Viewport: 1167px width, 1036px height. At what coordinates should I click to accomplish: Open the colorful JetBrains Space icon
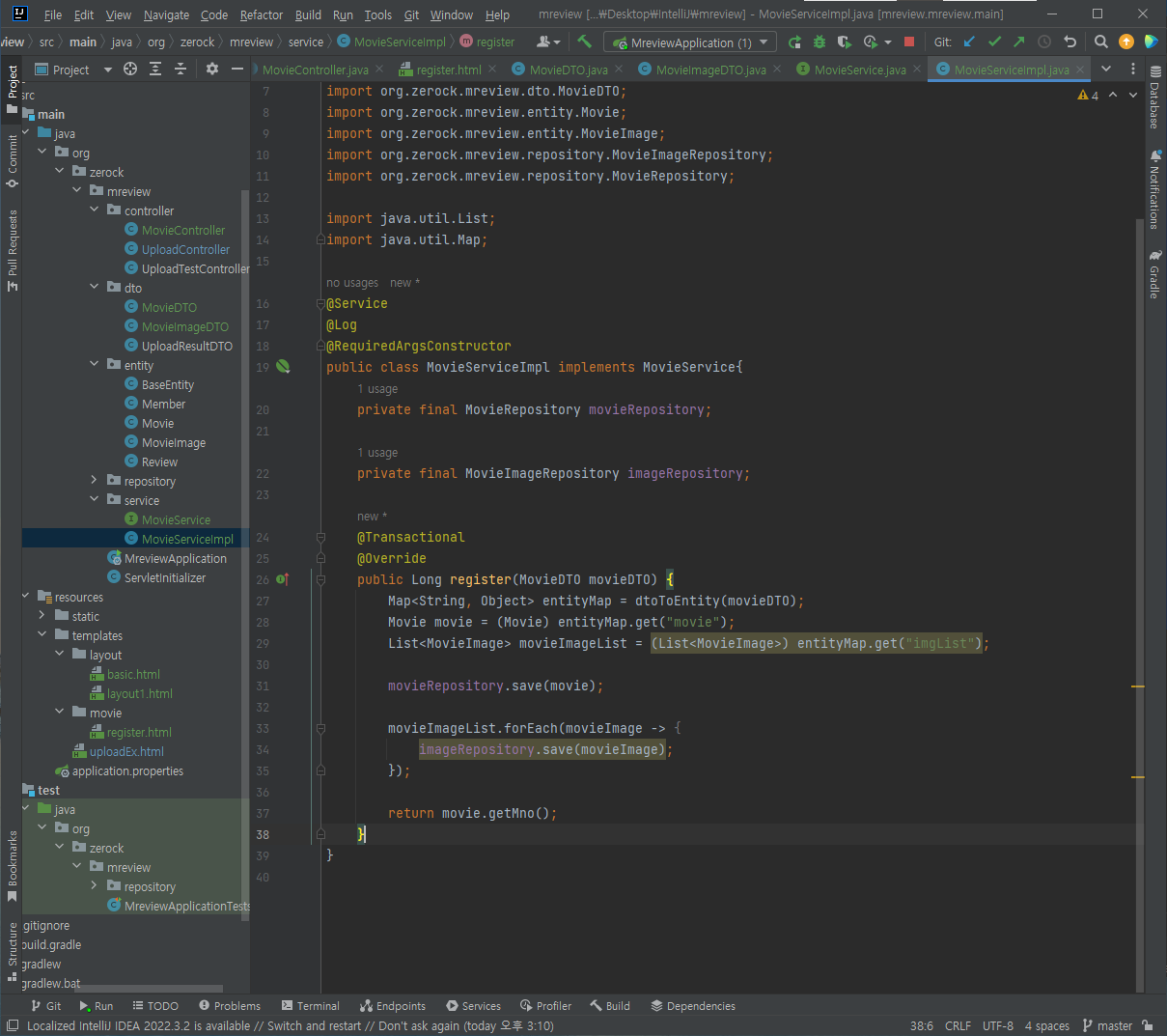tap(1151, 42)
